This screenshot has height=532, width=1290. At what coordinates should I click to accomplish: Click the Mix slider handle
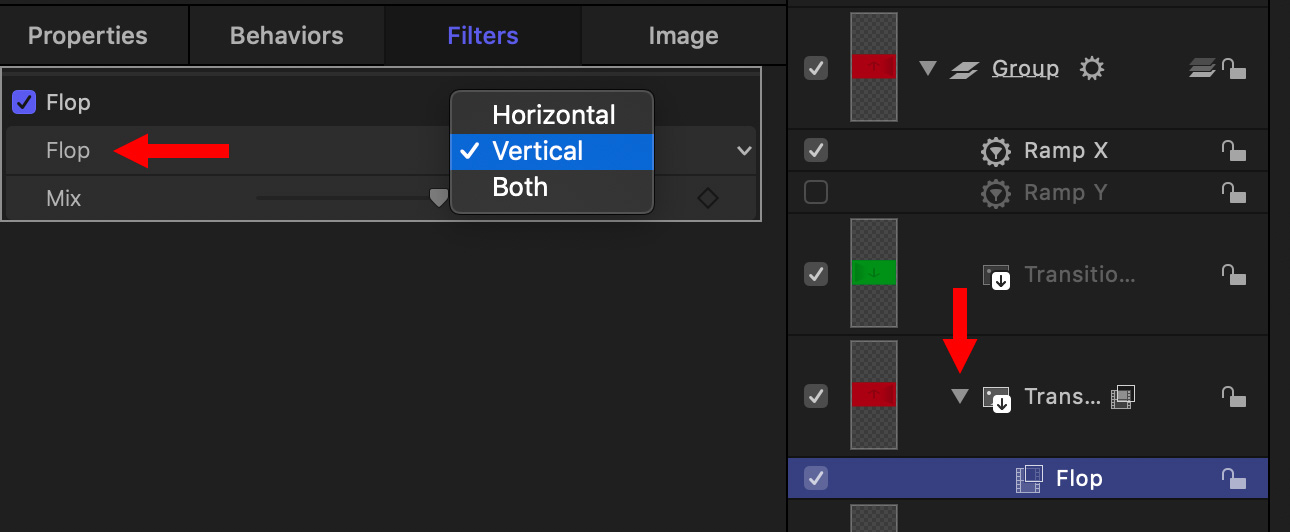pyautogui.click(x=438, y=198)
